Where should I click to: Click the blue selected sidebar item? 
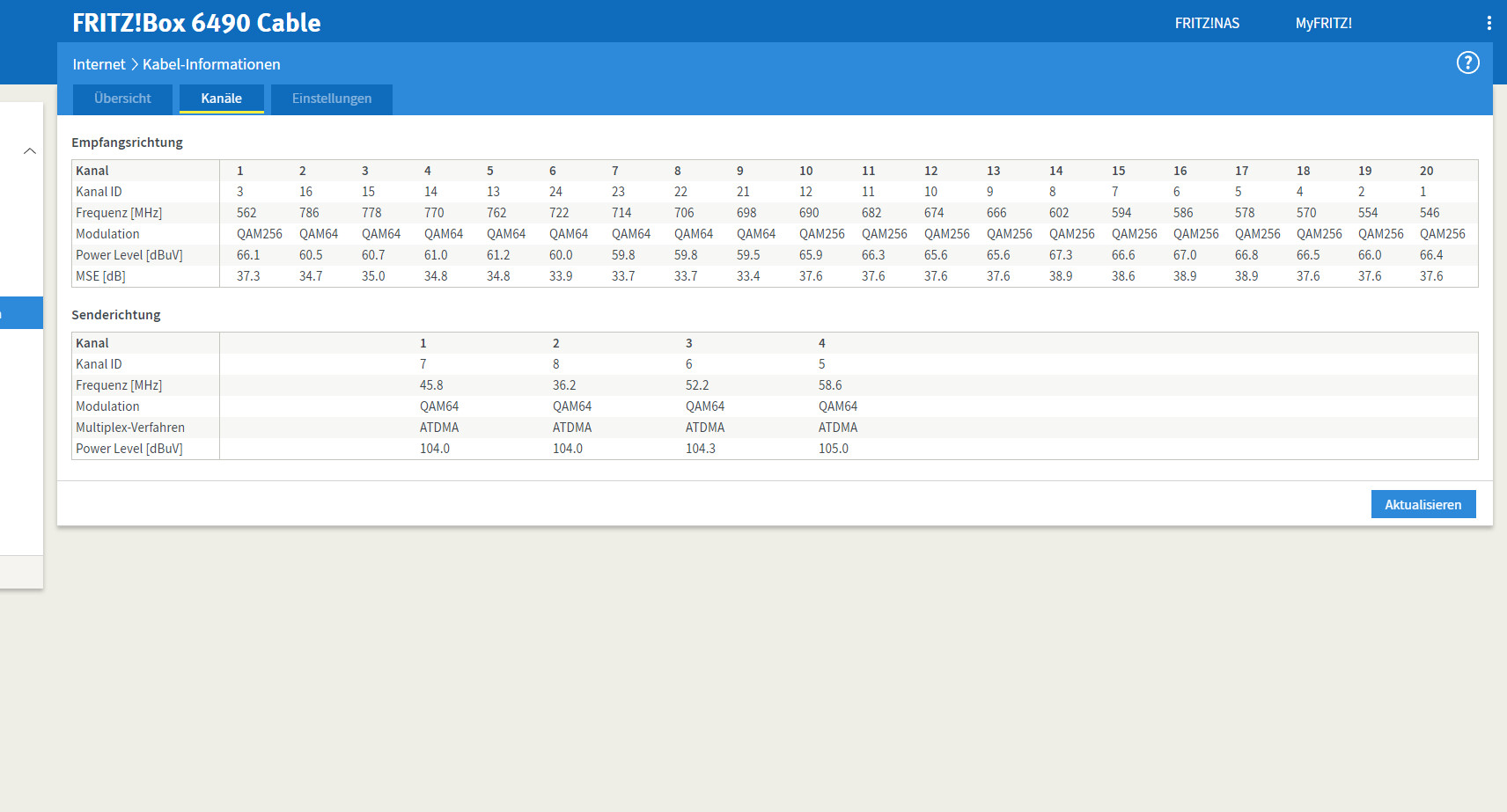[21, 313]
